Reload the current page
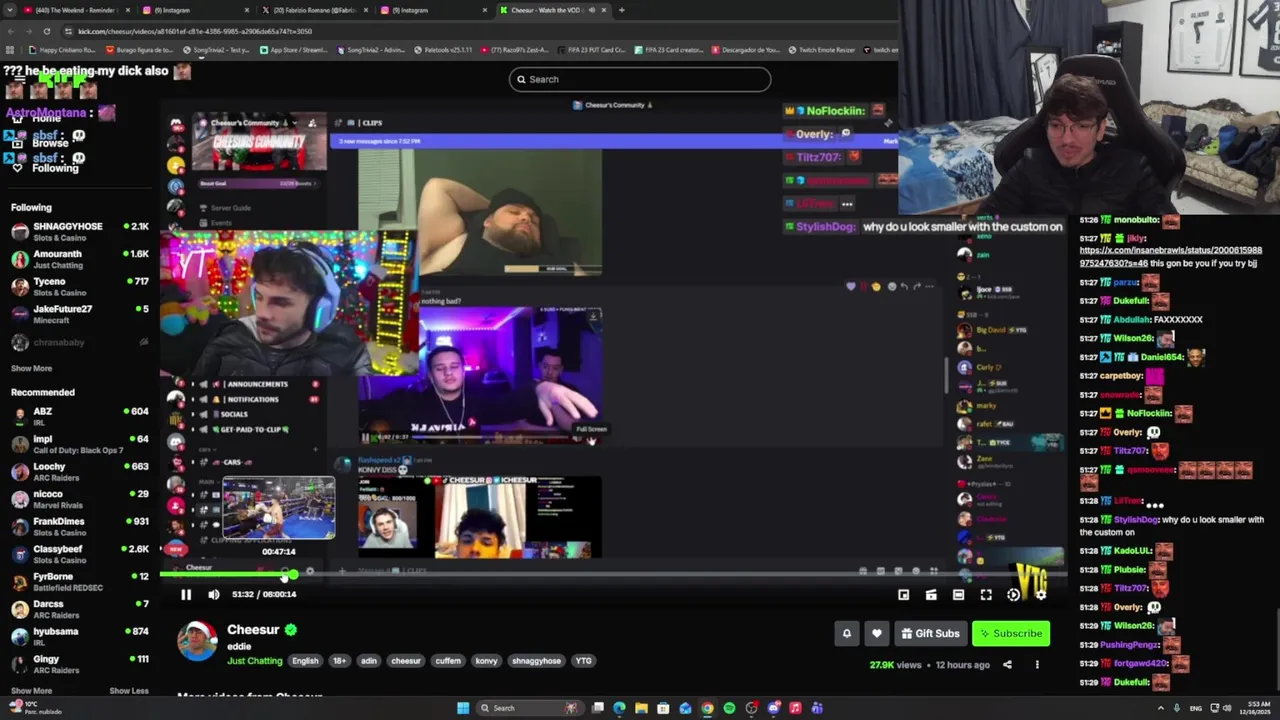Screen dimensions: 1280x720 coord(47,31)
